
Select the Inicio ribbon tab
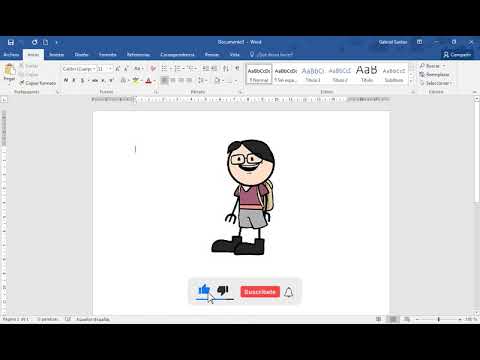pos(33,54)
